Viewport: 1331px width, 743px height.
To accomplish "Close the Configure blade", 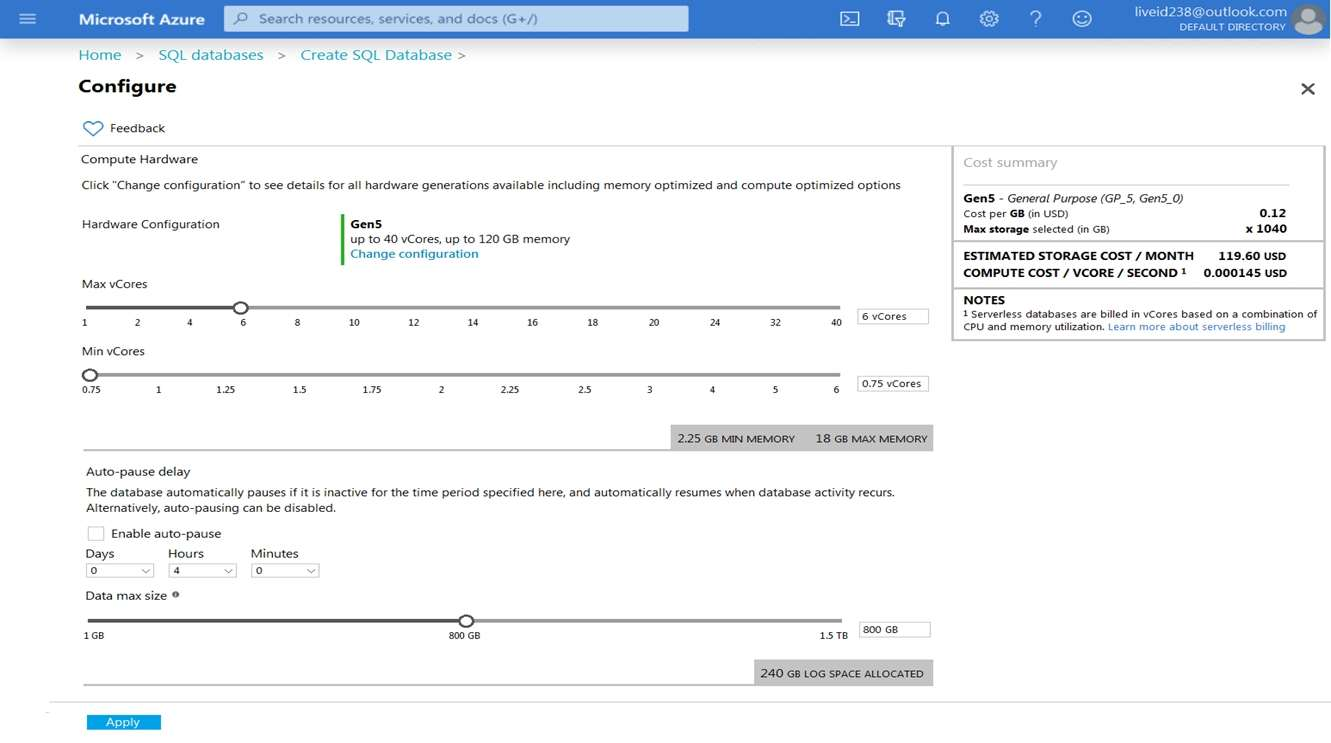I will (1307, 89).
